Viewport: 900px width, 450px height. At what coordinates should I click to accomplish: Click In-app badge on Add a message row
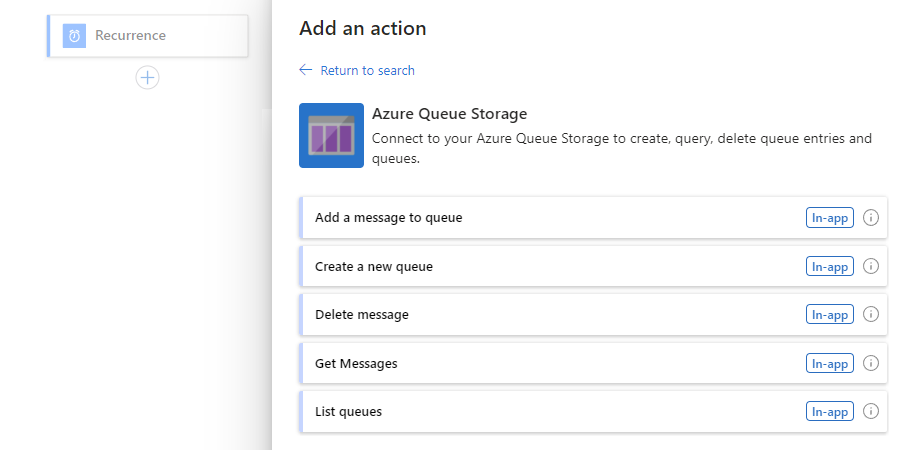pos(829,218)
